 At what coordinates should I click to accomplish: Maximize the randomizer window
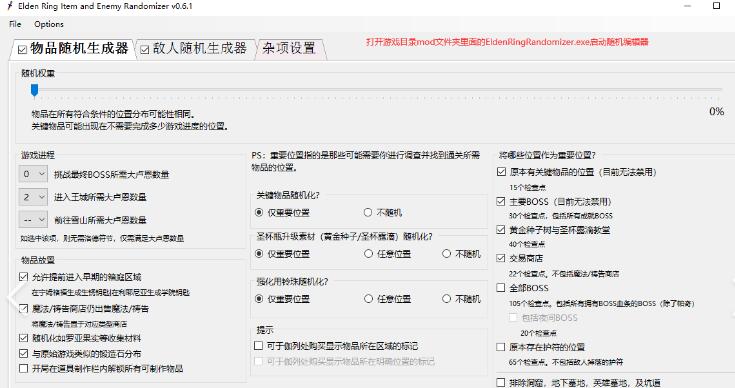(x=716, y=6)
